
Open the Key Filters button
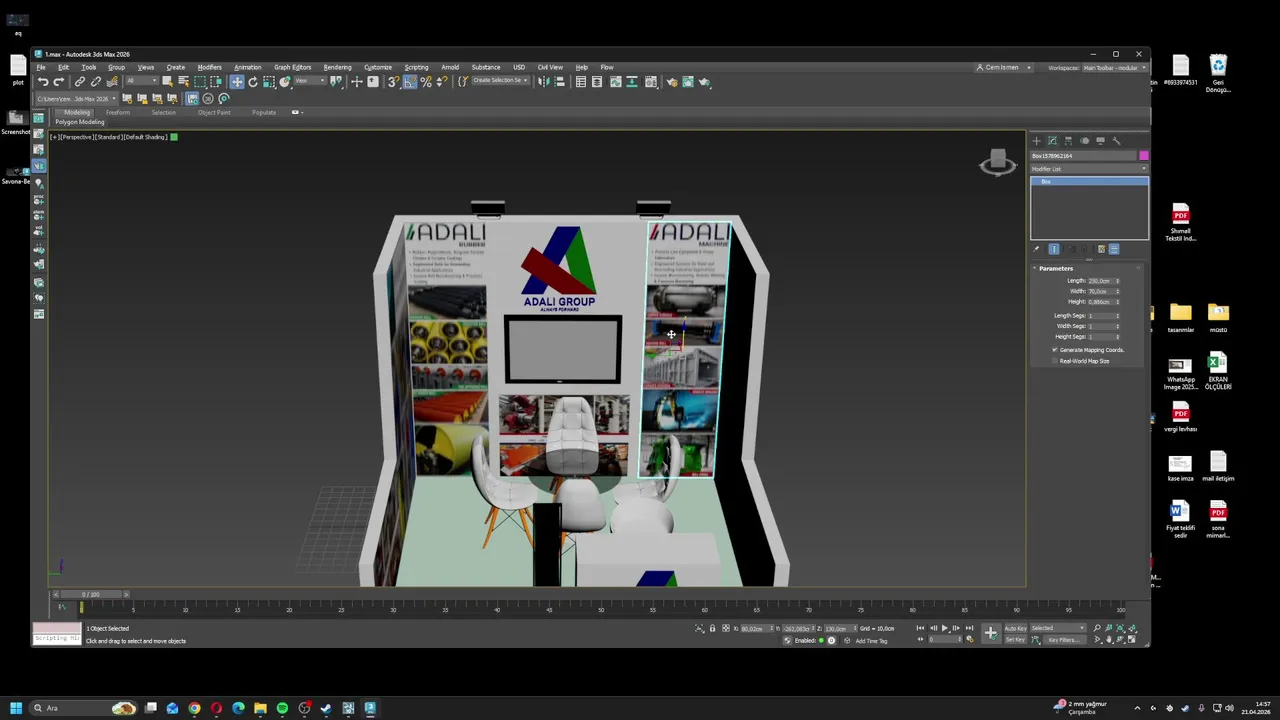tap(1064, 640)
